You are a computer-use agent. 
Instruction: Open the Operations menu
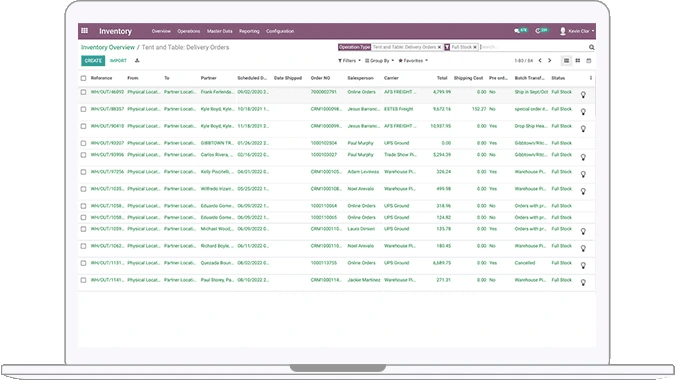coord(189,31)
